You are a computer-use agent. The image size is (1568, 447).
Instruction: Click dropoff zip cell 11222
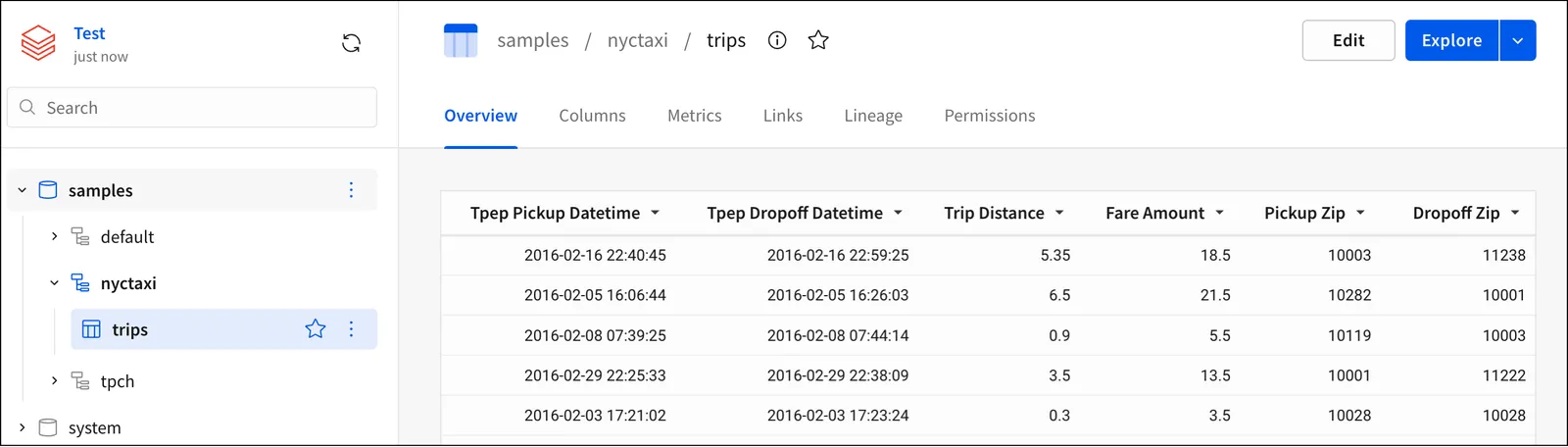1504,375
